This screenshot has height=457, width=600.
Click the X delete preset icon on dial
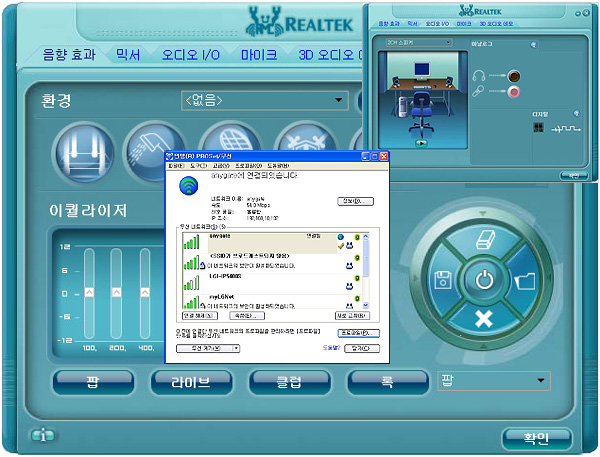pos(484,319)
